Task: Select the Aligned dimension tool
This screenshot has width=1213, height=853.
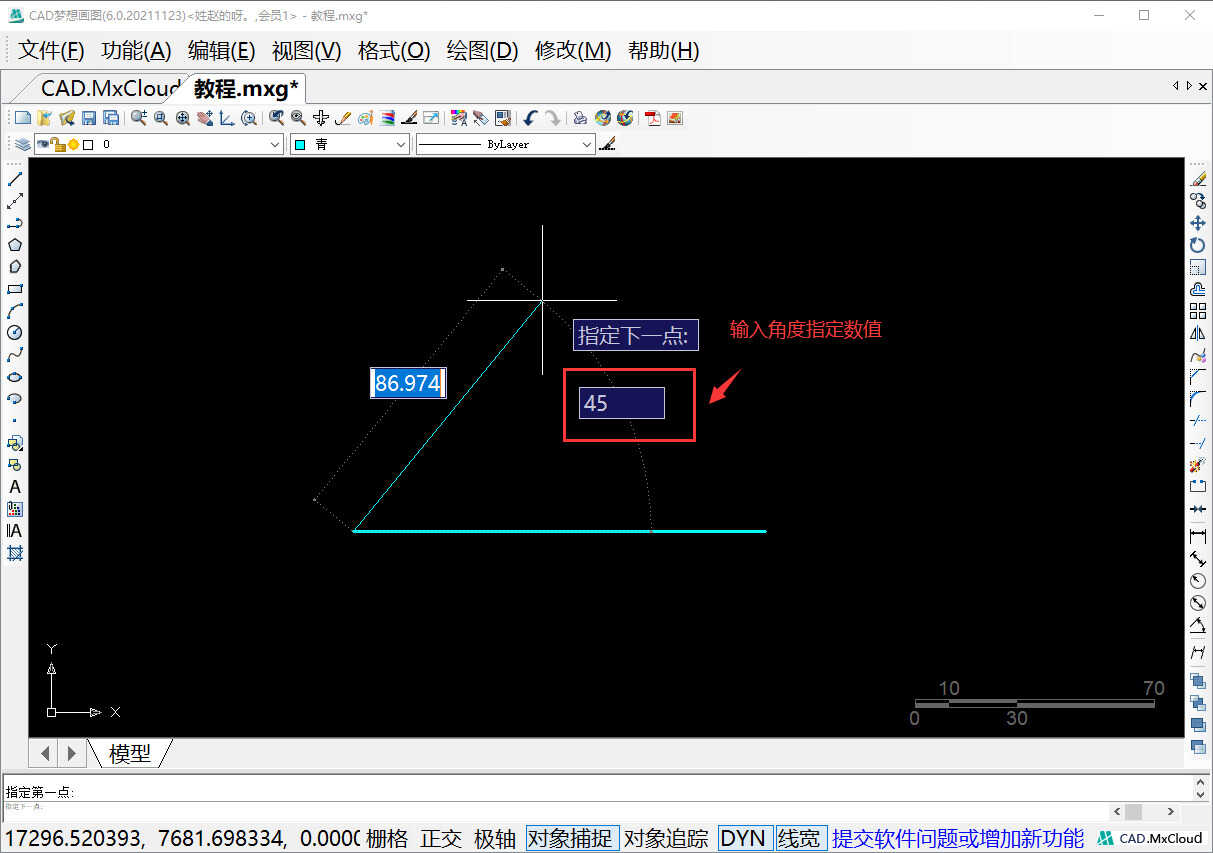Action: coord(1198,559)
